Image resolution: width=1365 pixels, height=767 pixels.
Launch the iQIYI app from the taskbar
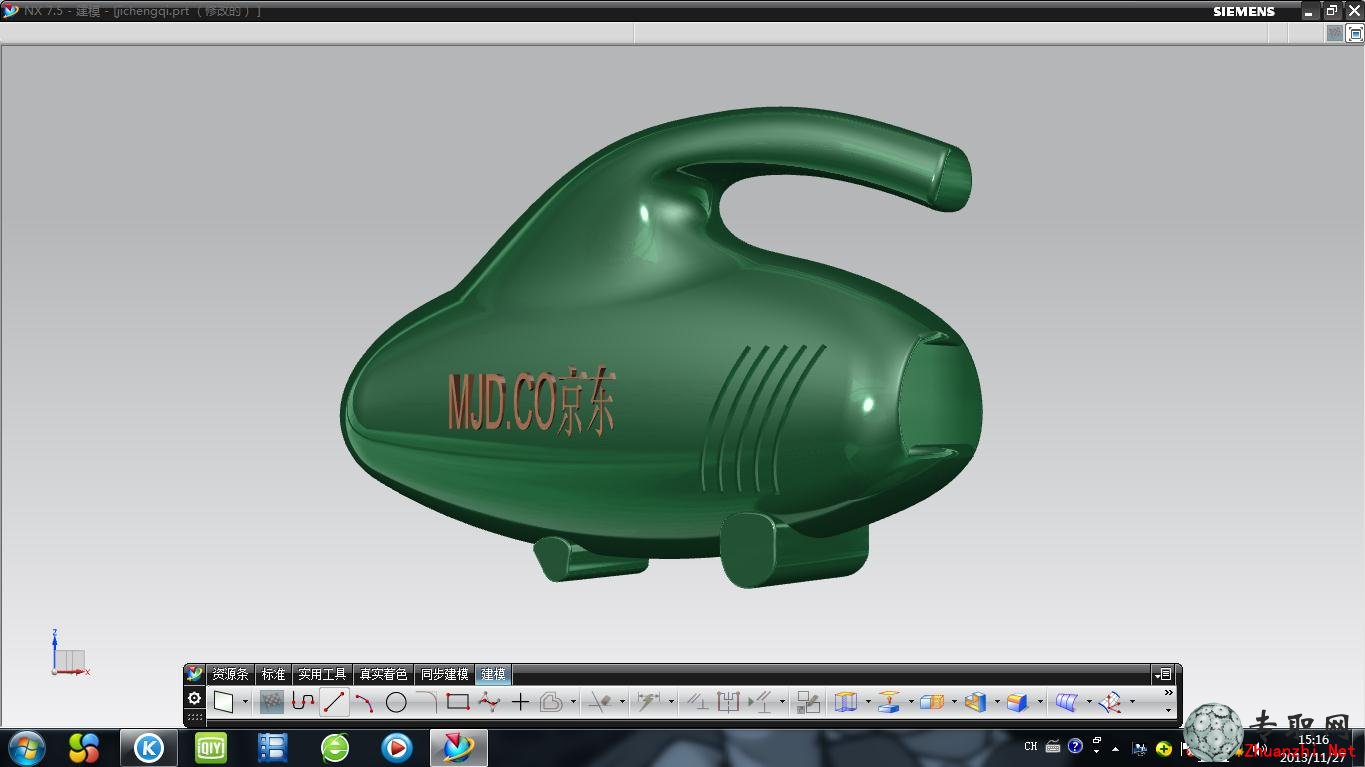tap(211, 747)
